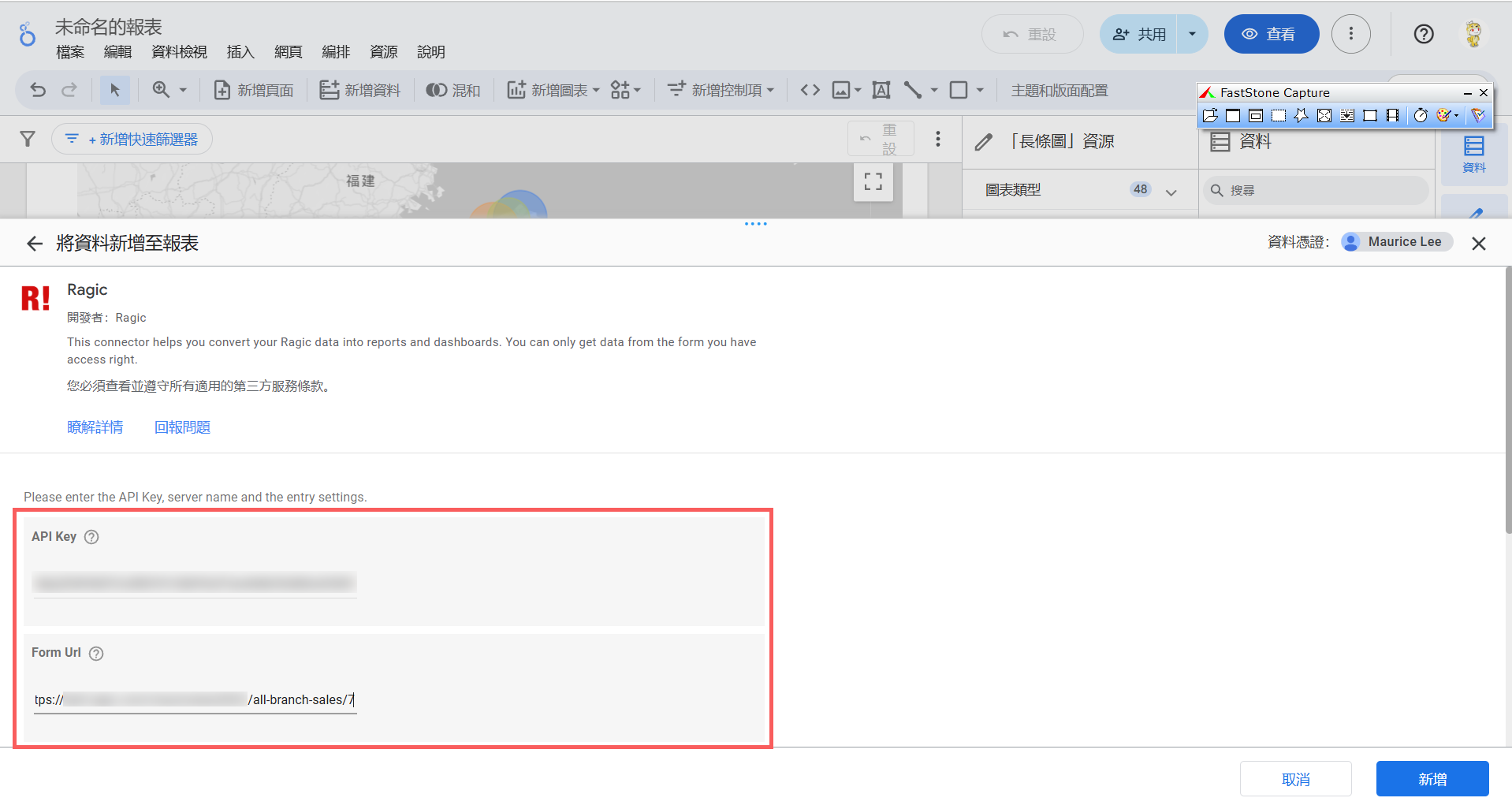Open the 資料檢視 menu

click(179, 52)
